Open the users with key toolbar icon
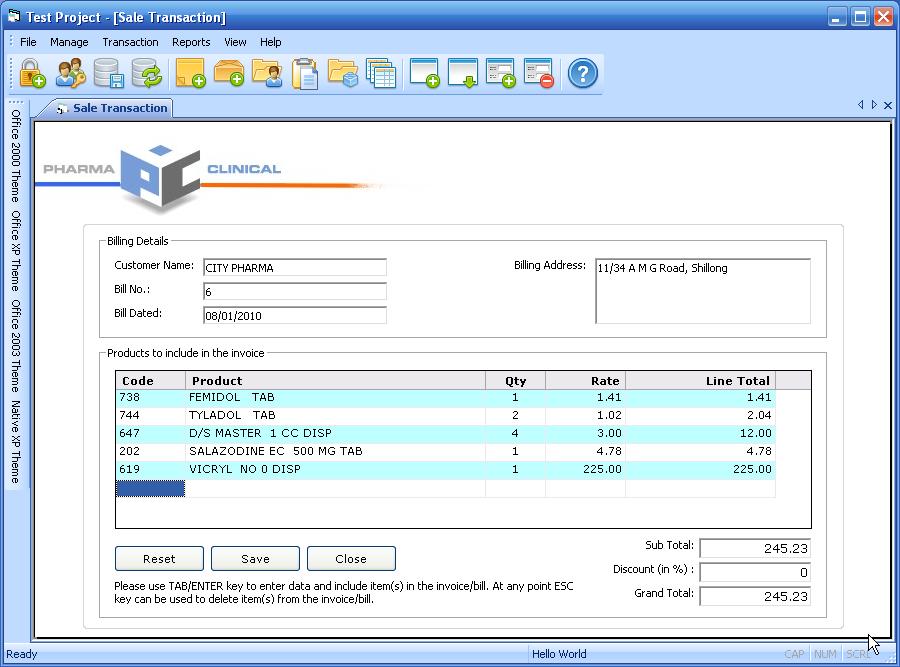 [x=70, y=74]
